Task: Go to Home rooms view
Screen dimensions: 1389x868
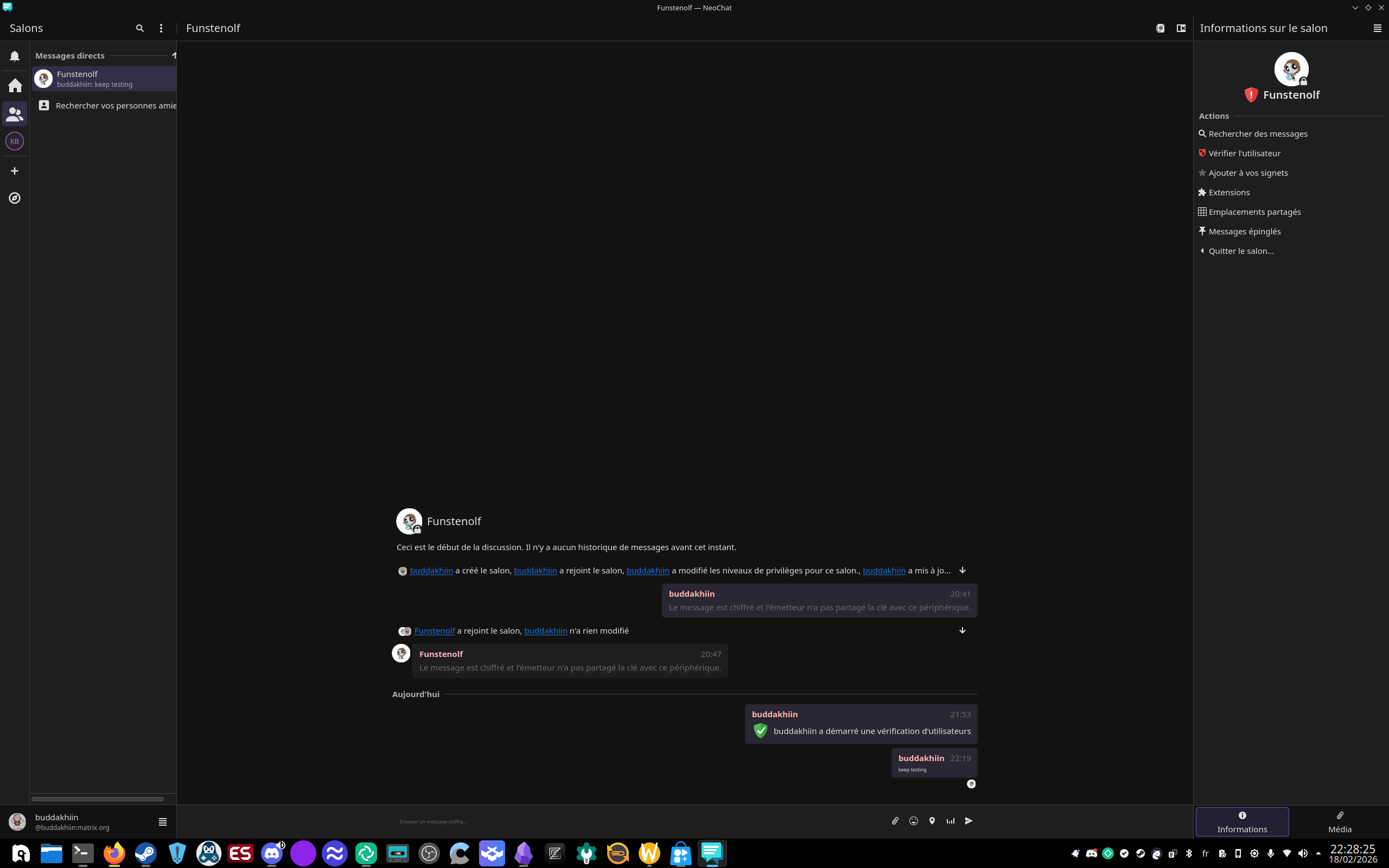Action: [15, 86]
